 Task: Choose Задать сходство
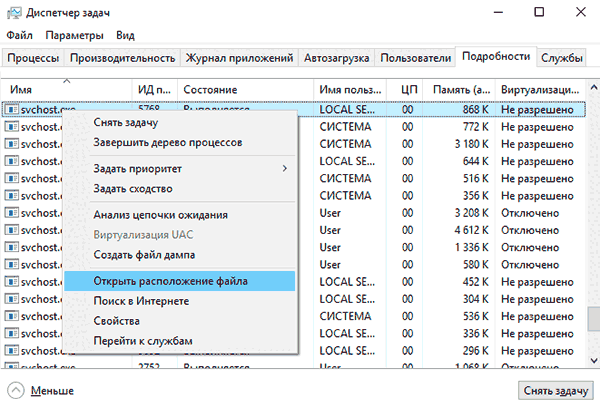pos(180,189)
